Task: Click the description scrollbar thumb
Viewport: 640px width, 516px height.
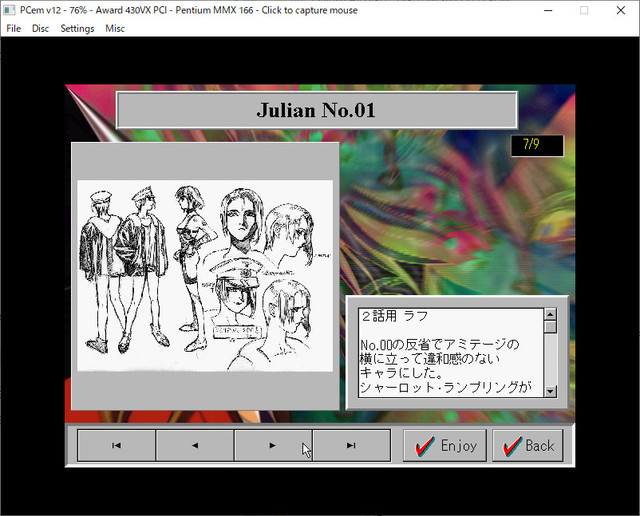Action: (551, 327)
